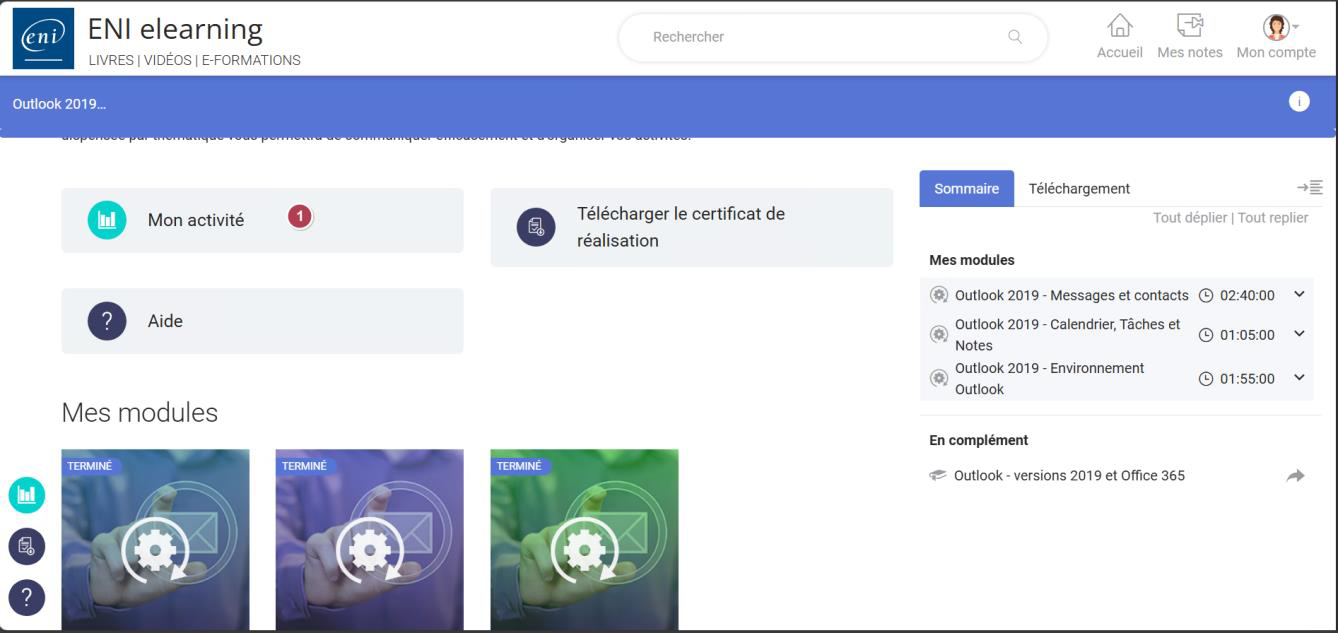Click Outlook 2019… breadcrumb title
The image size is (1338, 633).
pos(59,104)
